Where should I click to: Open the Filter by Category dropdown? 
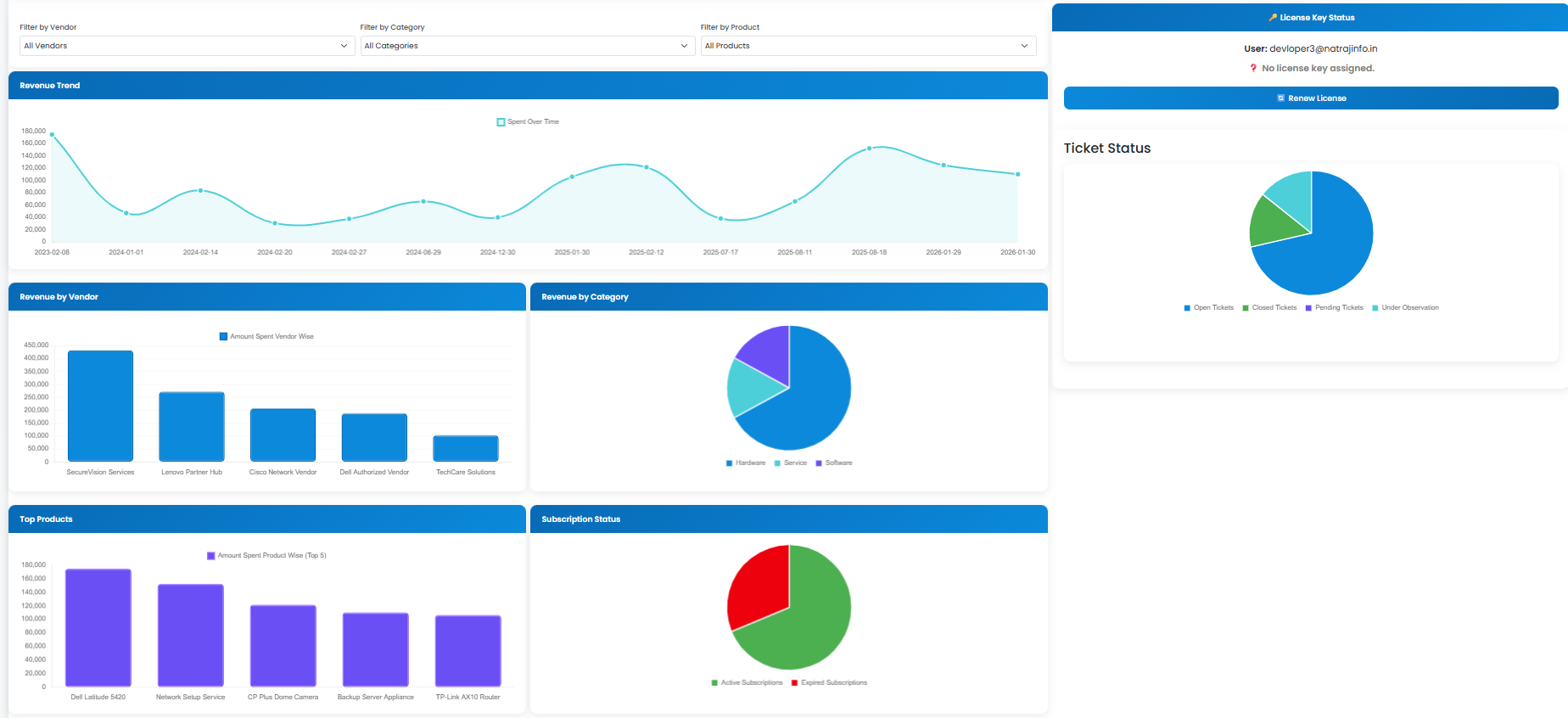[x=527, y=46]
